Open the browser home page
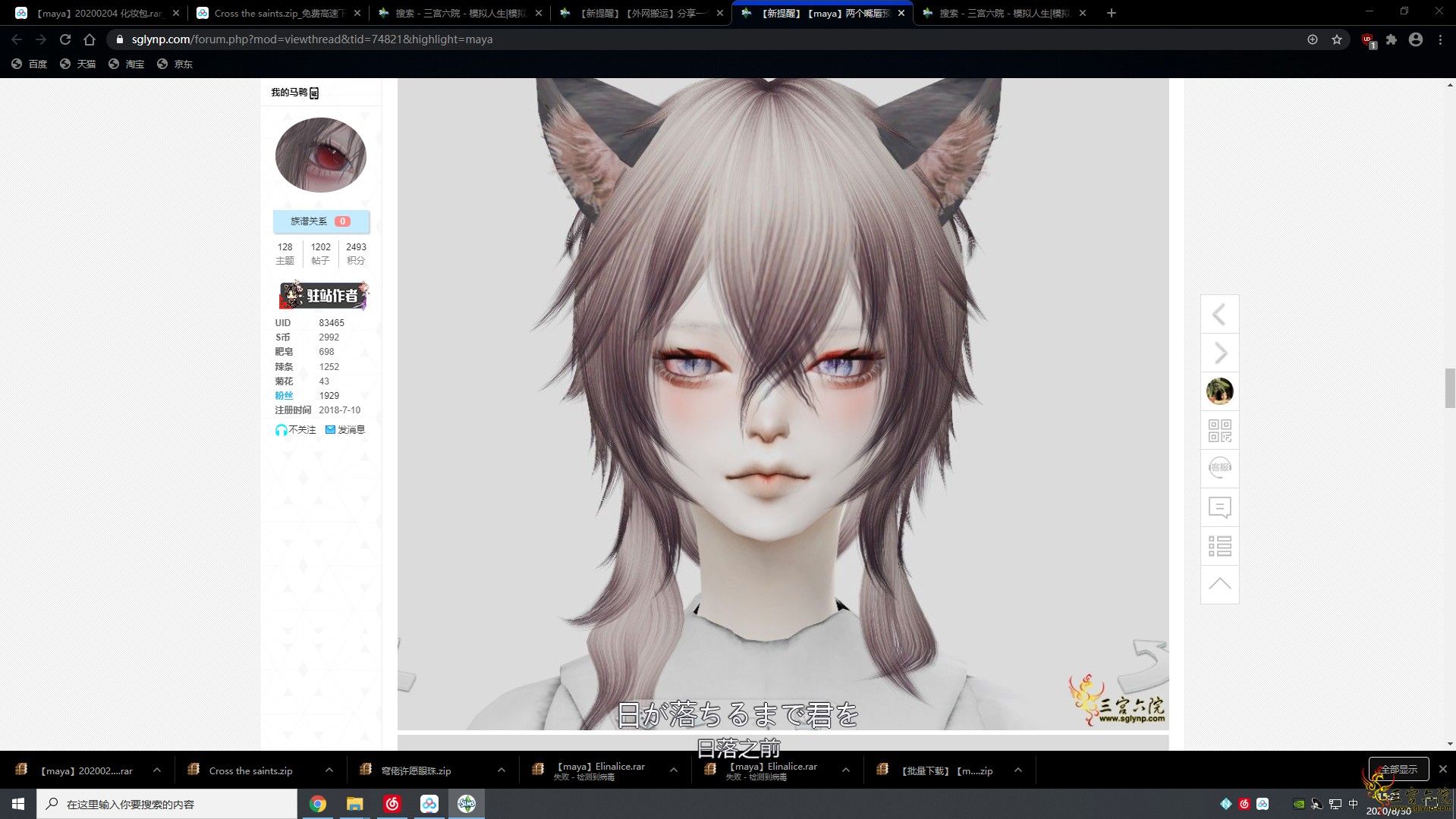Viewport: 1456px width, 819px height. point(90,39)
